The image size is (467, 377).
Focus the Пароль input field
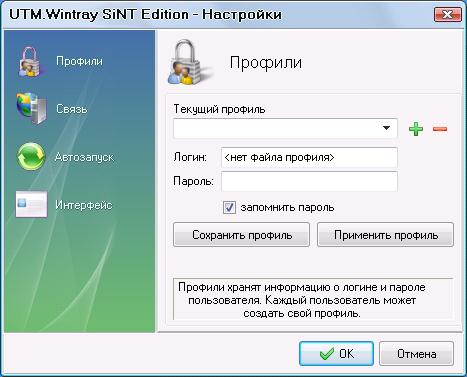coord(309,181)
